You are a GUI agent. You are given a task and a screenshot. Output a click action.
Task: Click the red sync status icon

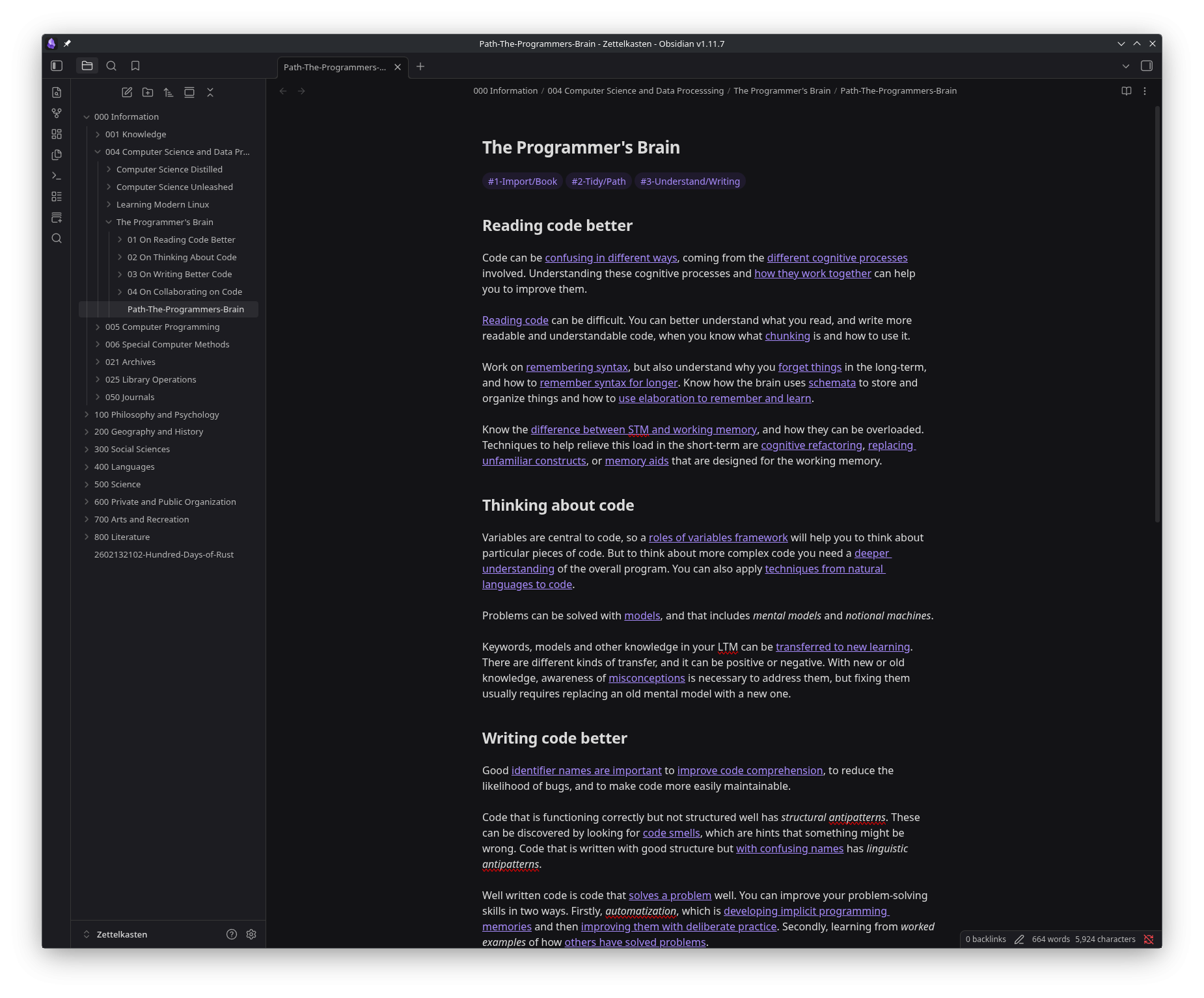[x=1149, y=939]
